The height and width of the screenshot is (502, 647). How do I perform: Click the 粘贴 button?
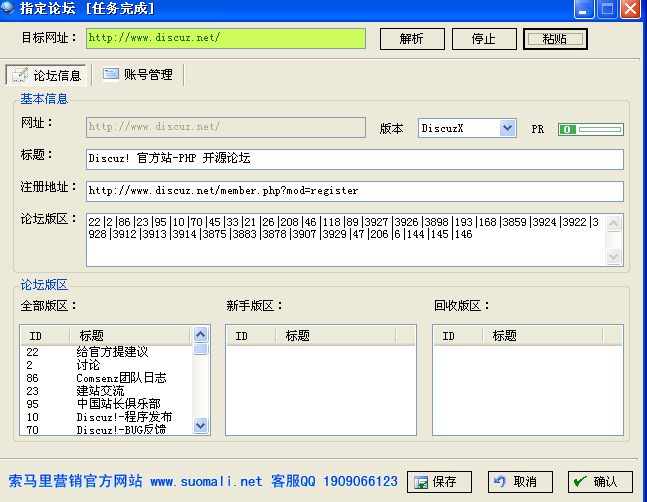(x=555, y=39)
